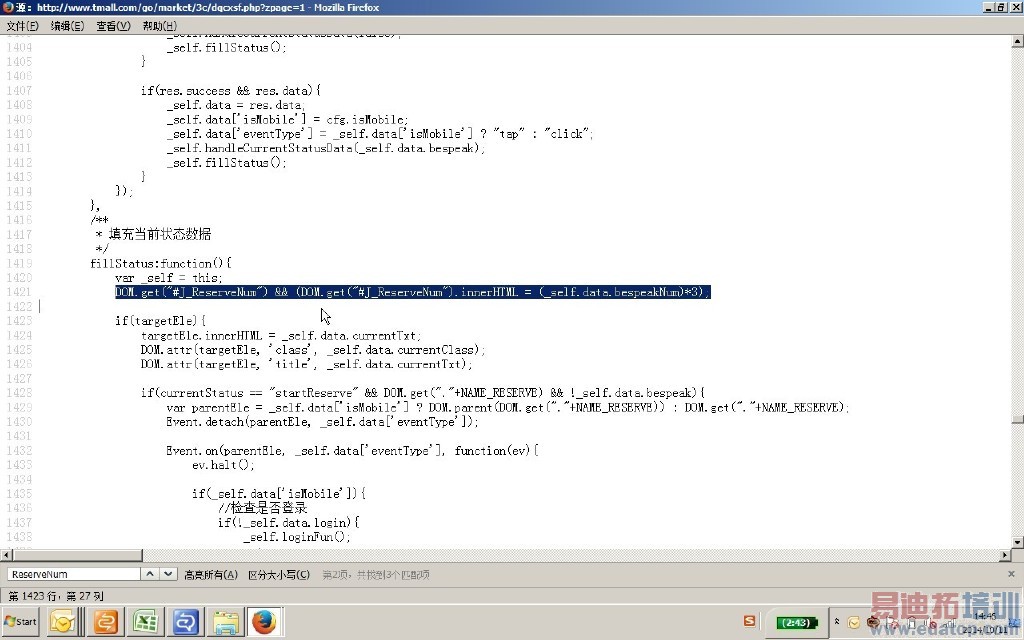Expand hidden system tray icons
Image resolution: width=1024 pixels, height=640 pixels.
tap(837, 622)
